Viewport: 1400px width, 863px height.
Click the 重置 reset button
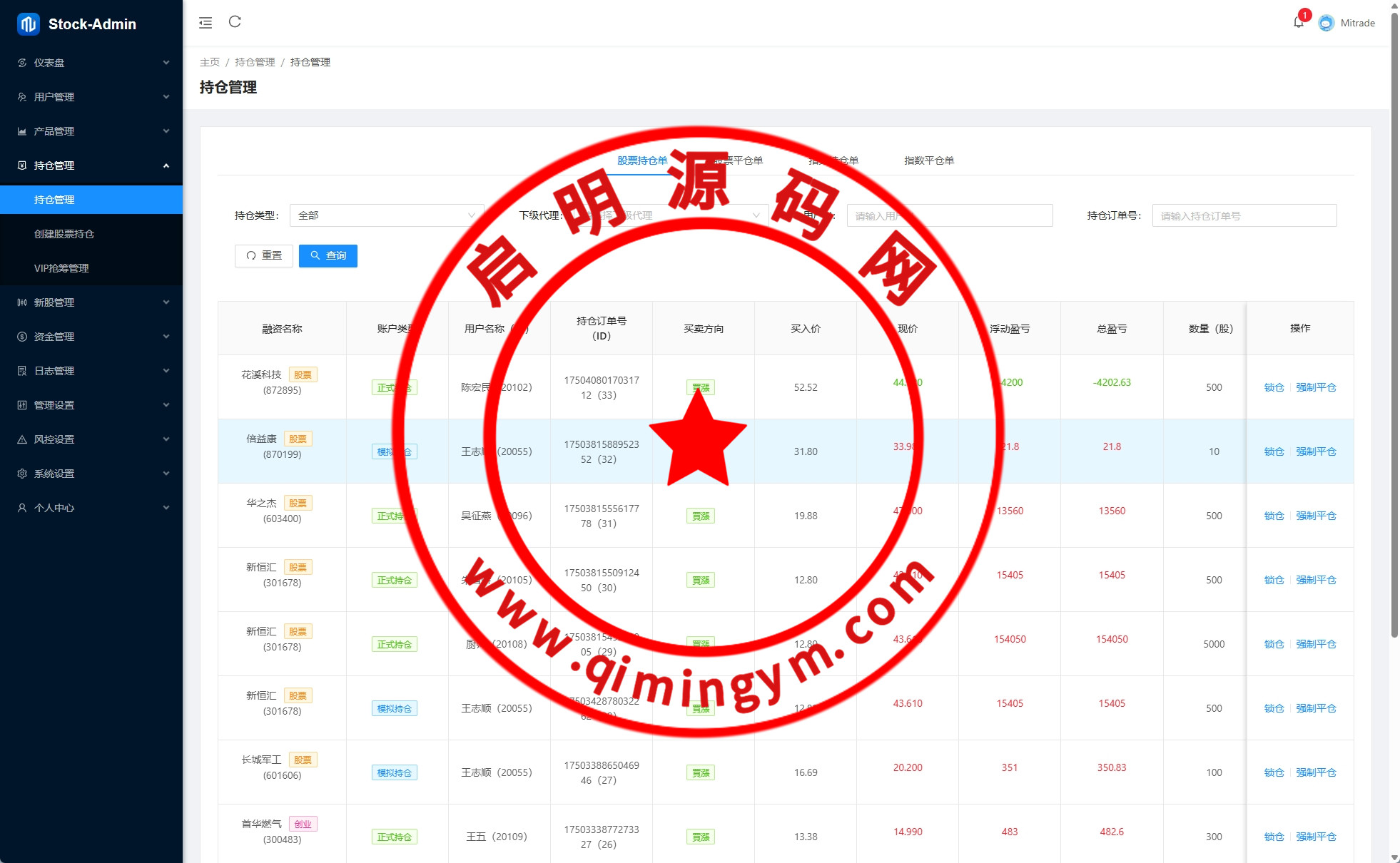click(x=264, y=255)
